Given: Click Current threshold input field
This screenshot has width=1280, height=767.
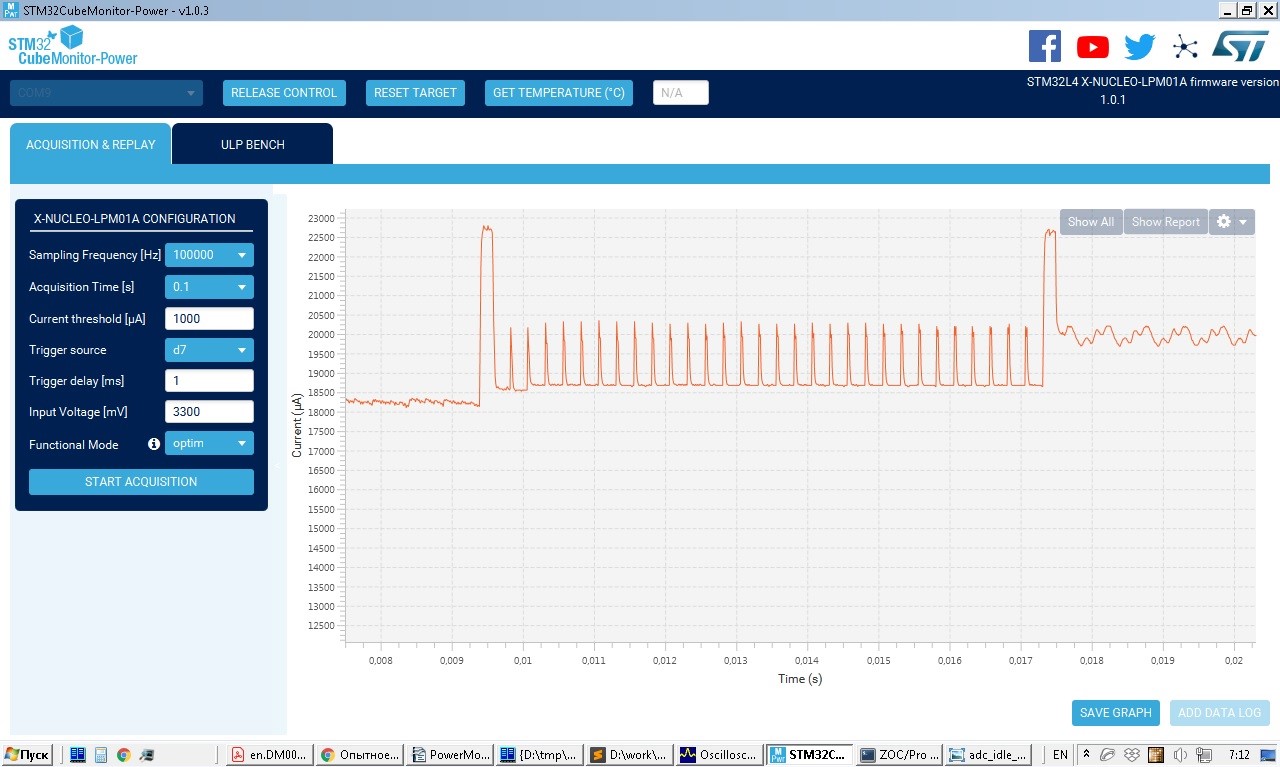Looking at the screenshot, I should click(x=209, y=319).
